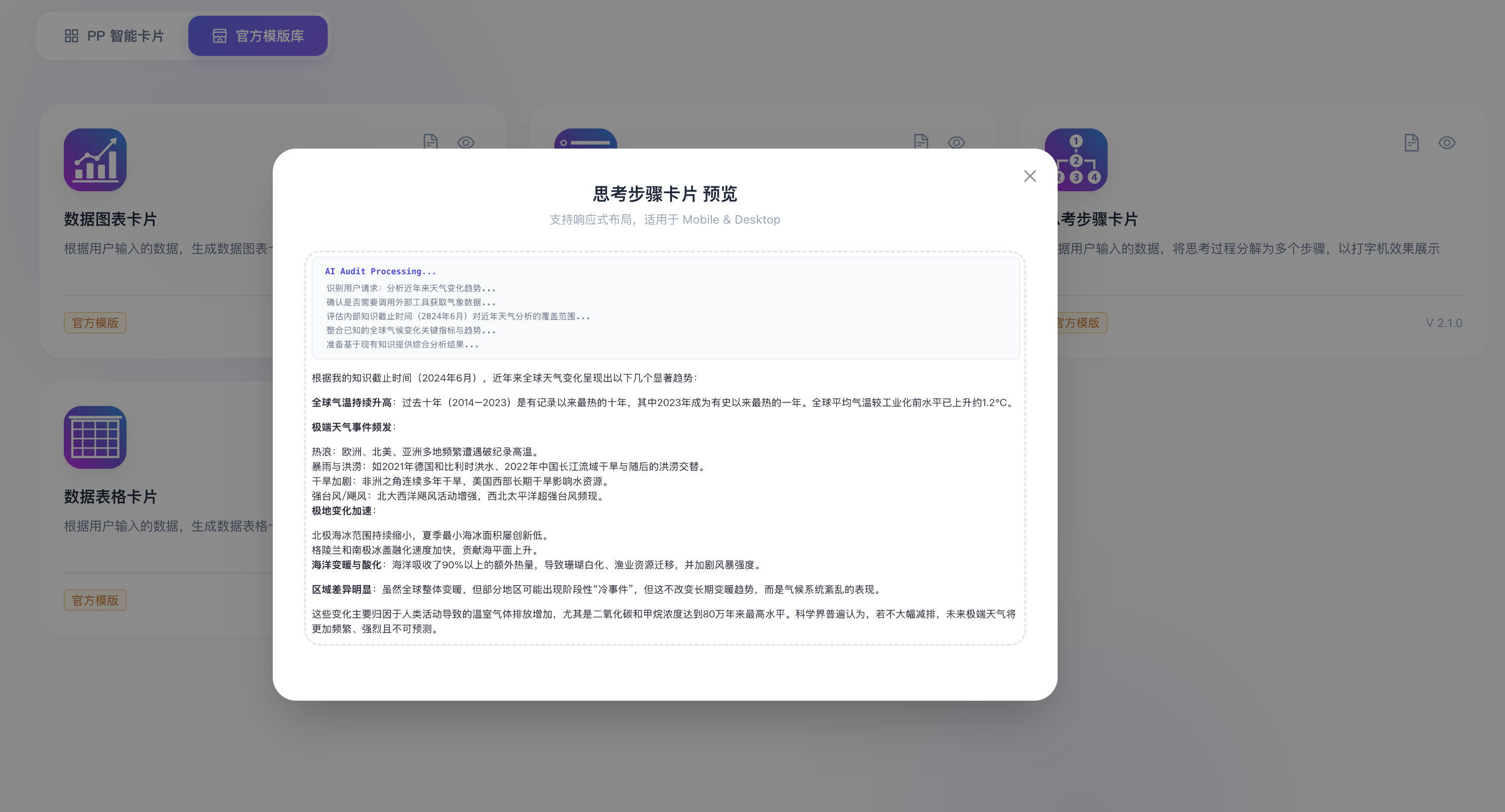Select the 官方模版库 tab
The image size is (1505, 812).
click(x=258, y=36)
